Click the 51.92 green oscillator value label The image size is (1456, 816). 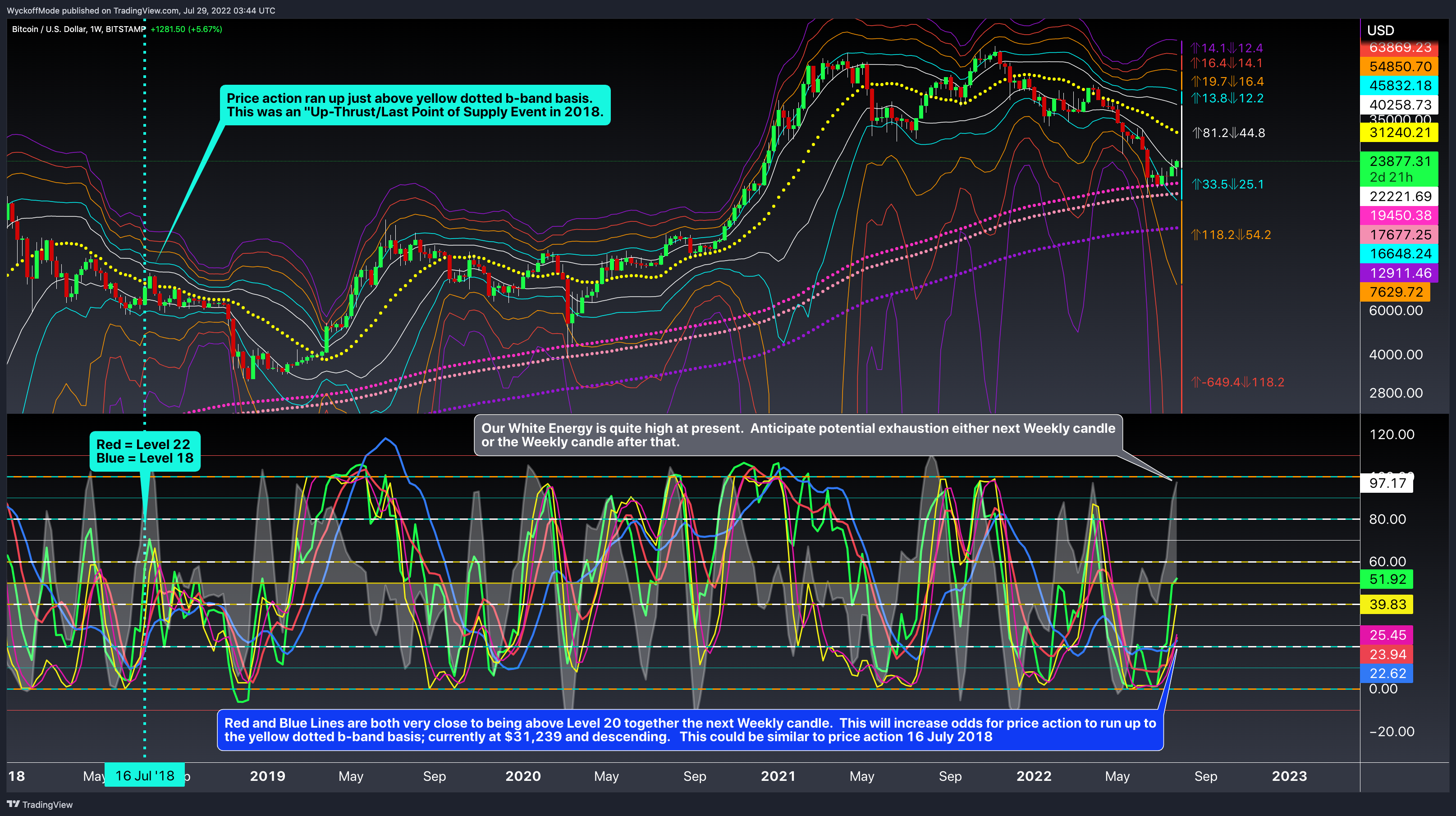pos(1387,579)
